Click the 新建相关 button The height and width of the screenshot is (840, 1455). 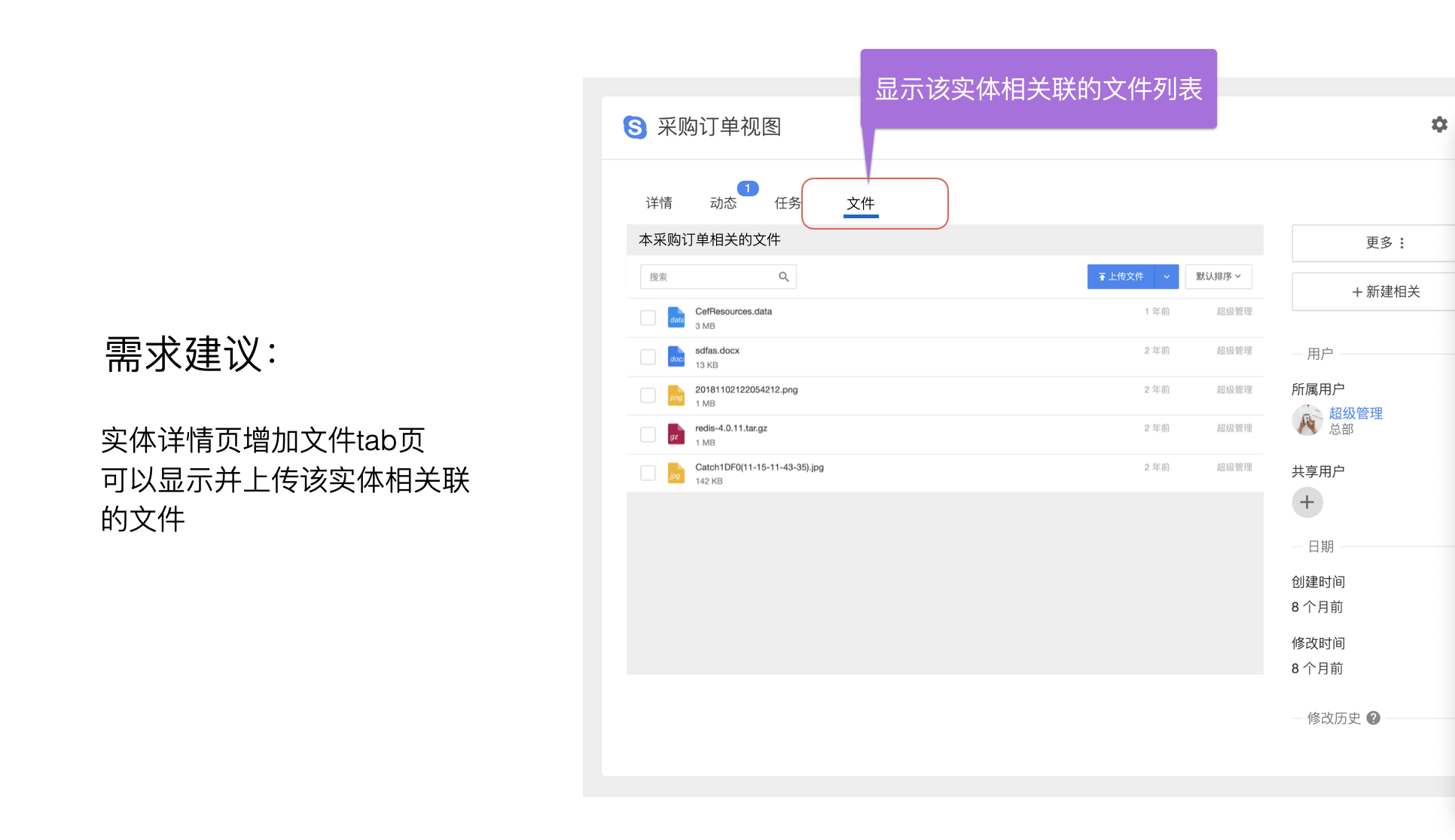(x=1384, y=291)
